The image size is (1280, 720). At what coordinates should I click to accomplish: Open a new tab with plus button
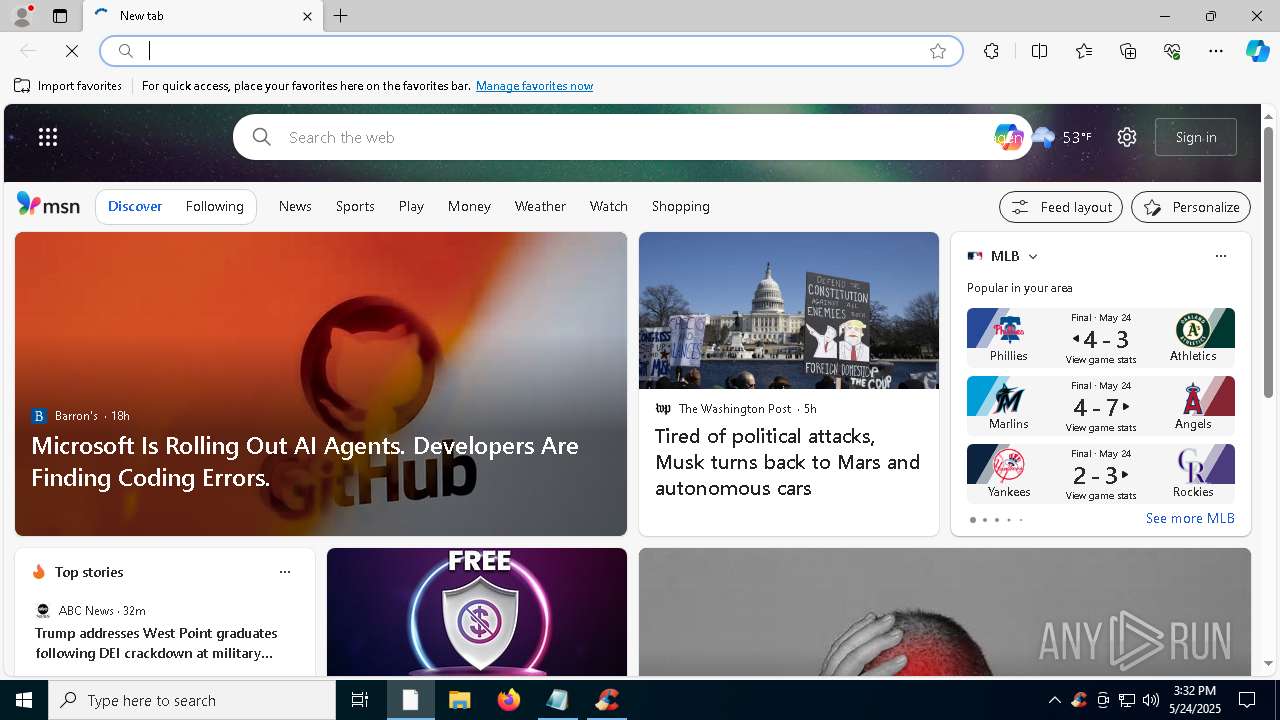click(341, 16)
